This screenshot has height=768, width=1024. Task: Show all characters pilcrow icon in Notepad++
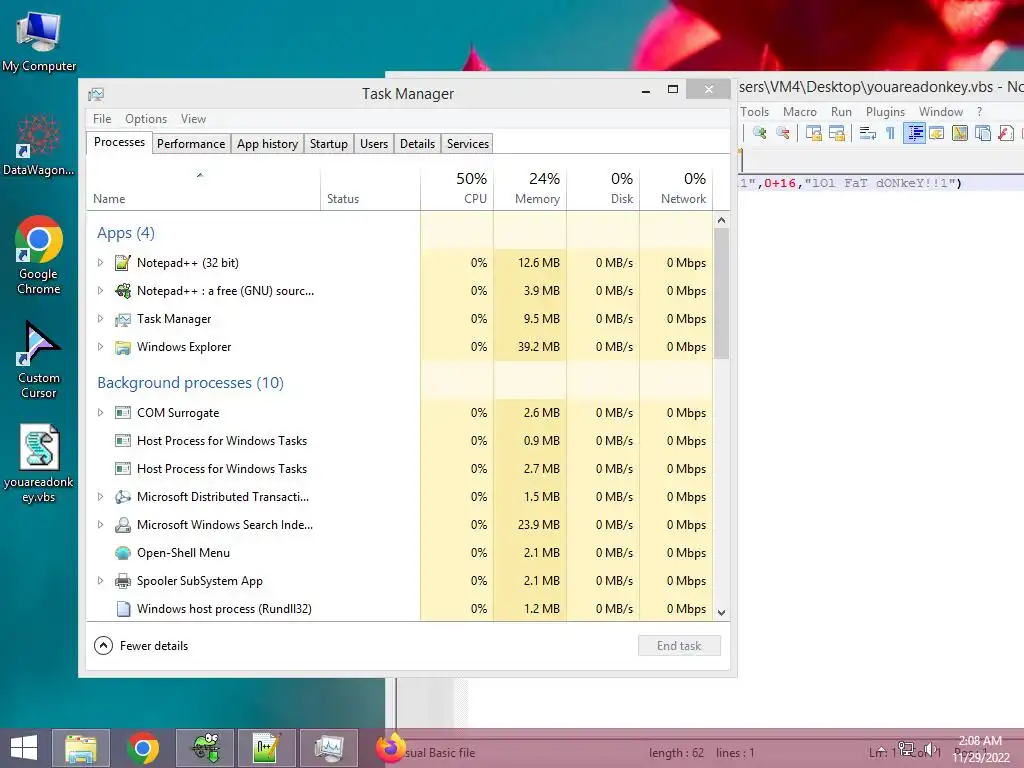point(890,133)
